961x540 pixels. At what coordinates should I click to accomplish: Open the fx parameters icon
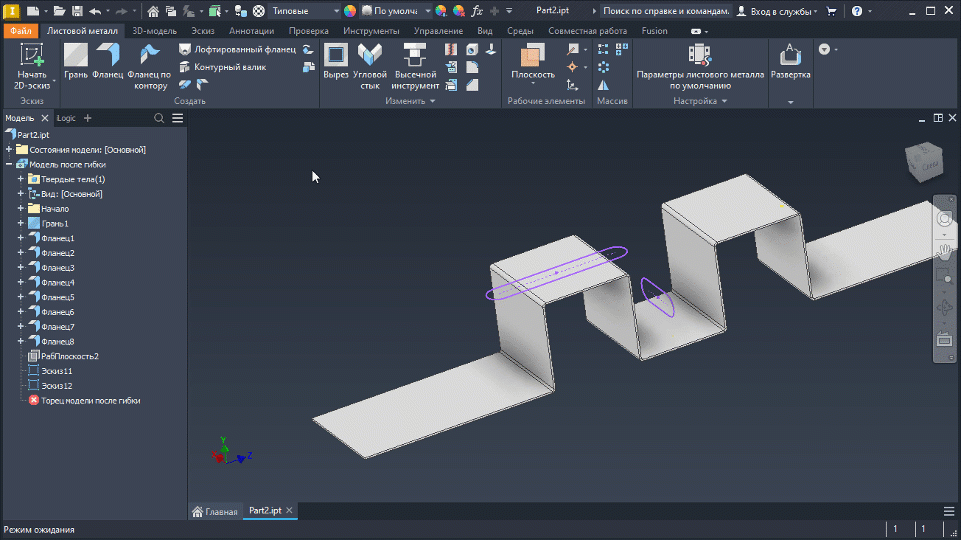477,11
